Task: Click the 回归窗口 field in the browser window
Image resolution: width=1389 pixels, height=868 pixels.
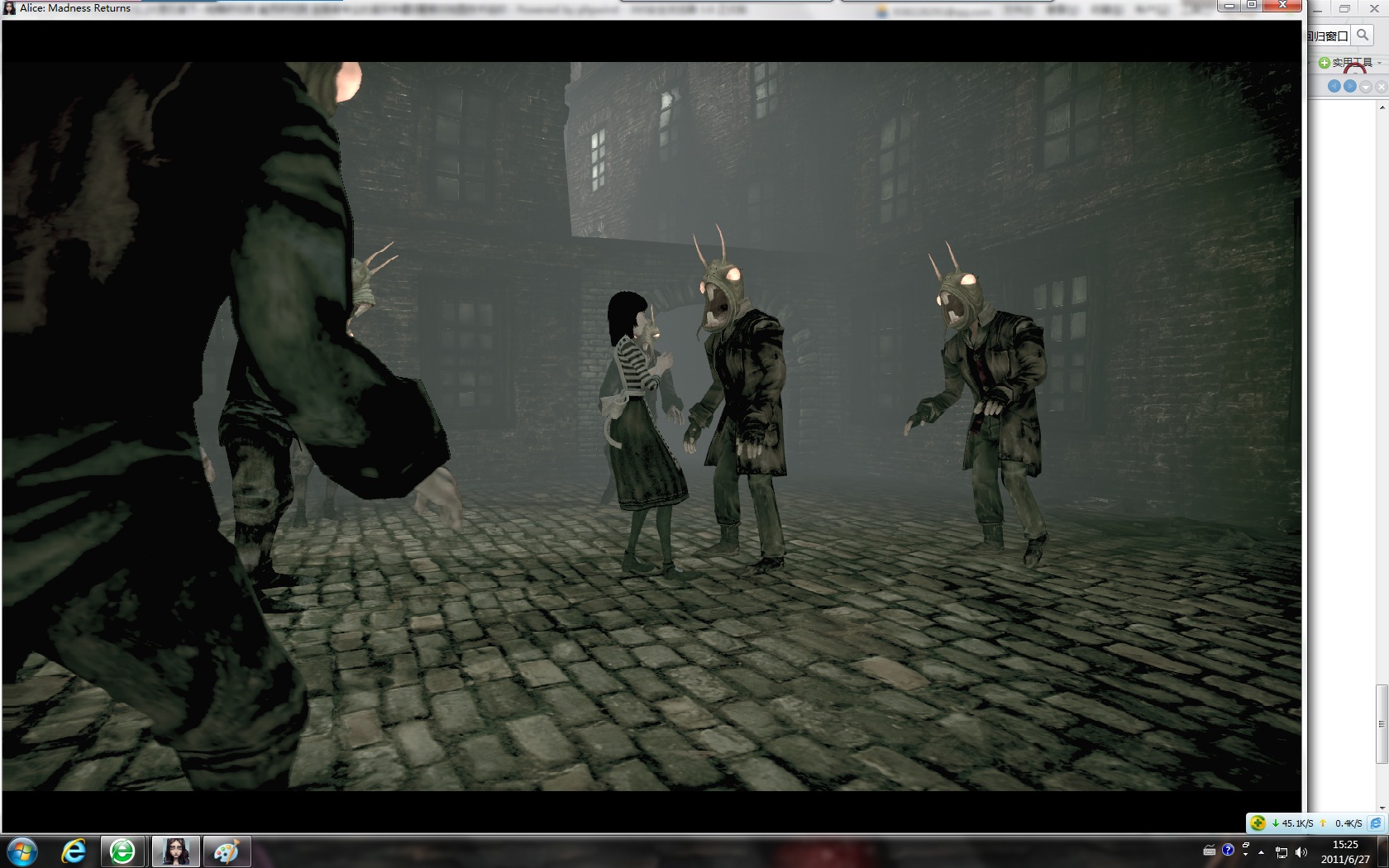Action: pos(1328,36)
